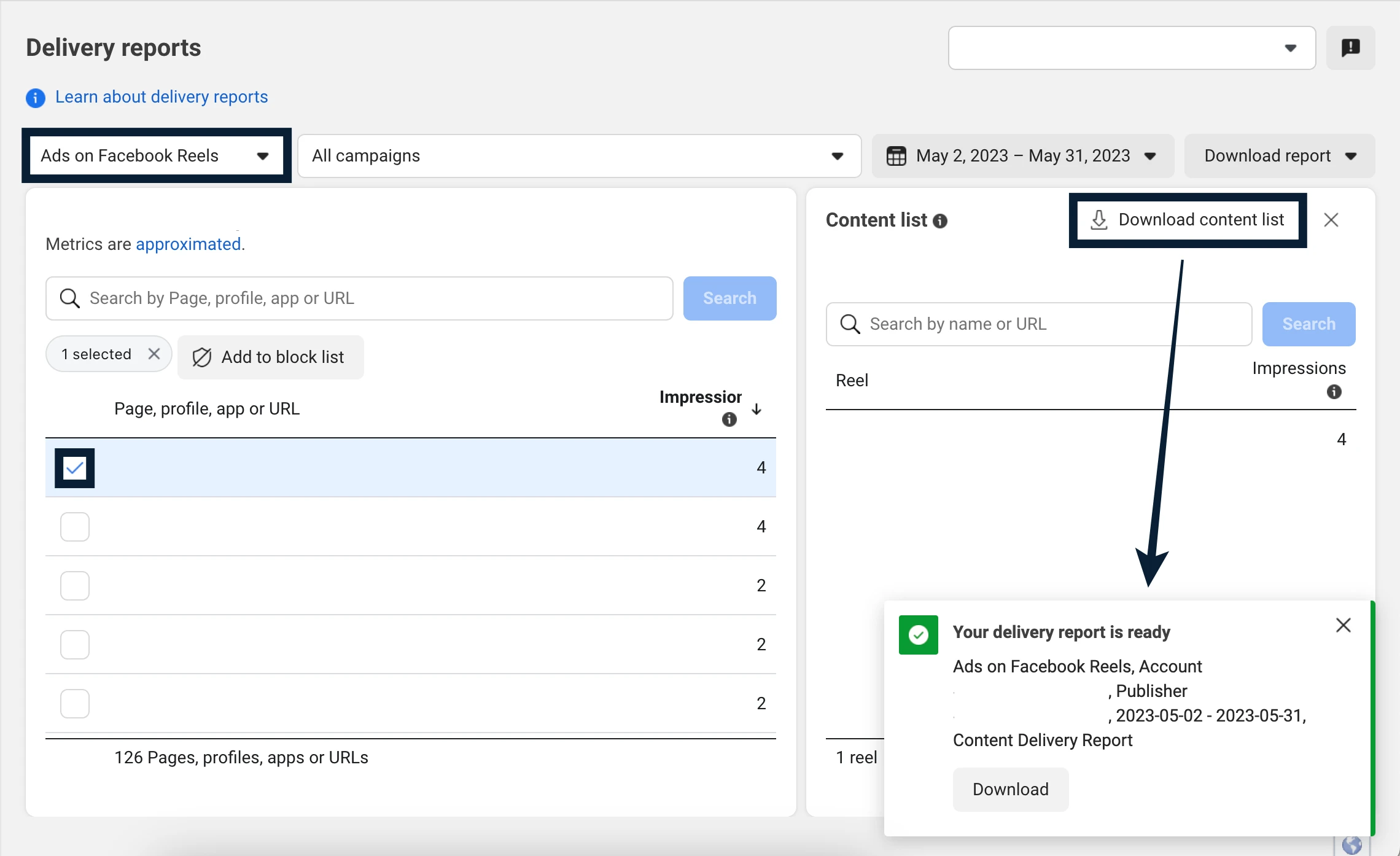Uncheck the selected first row checkbox
Screen dimensions: 1400x856
75,469
